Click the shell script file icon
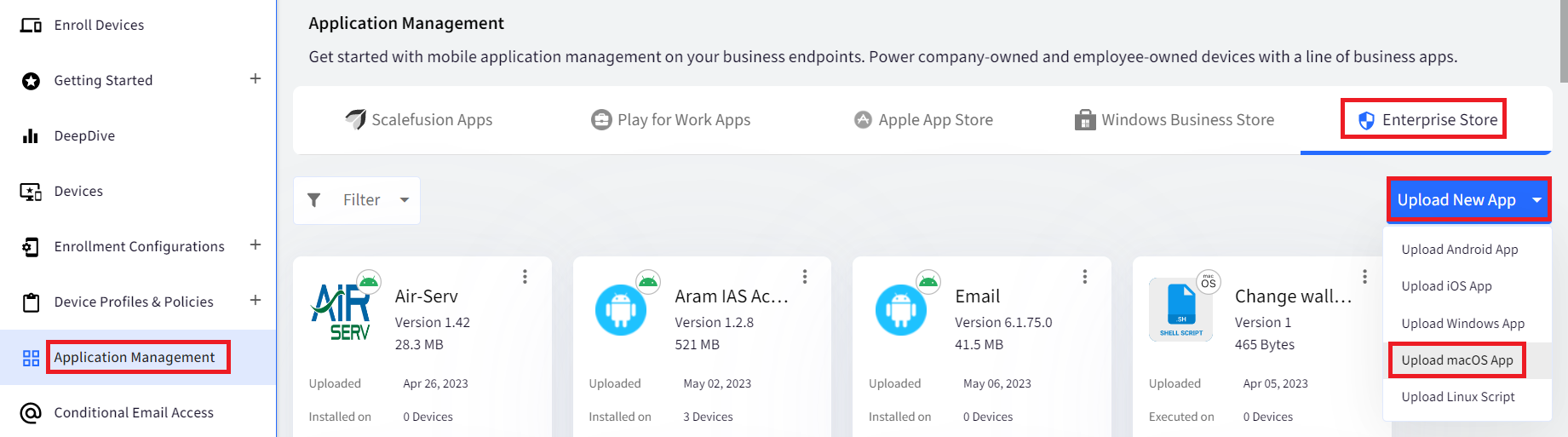The width and height of the screenshot is (1568, 437). [1180, 310]
